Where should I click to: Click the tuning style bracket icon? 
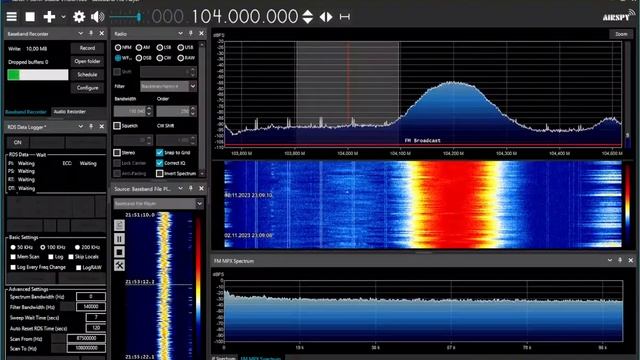(x=344, y=17)
